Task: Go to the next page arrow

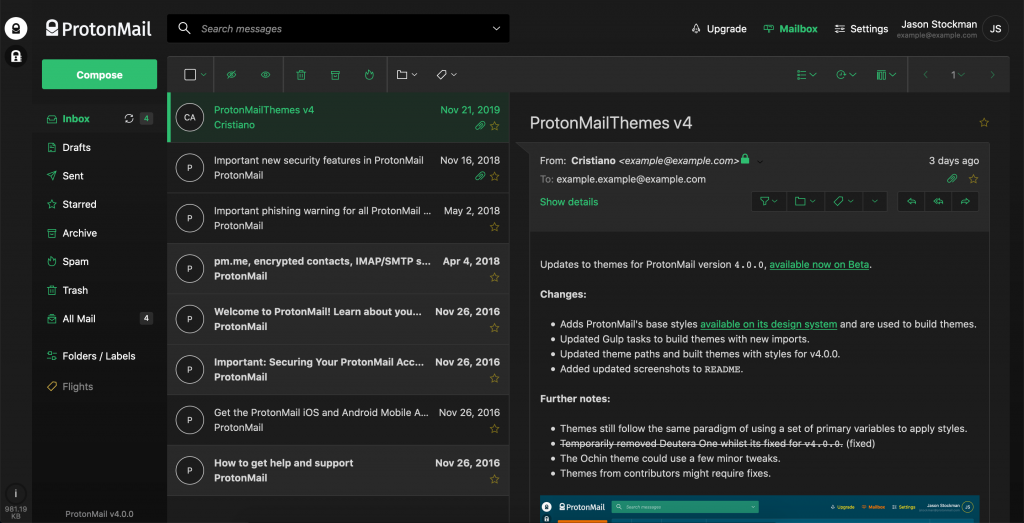Action: [x=993, y=75]
